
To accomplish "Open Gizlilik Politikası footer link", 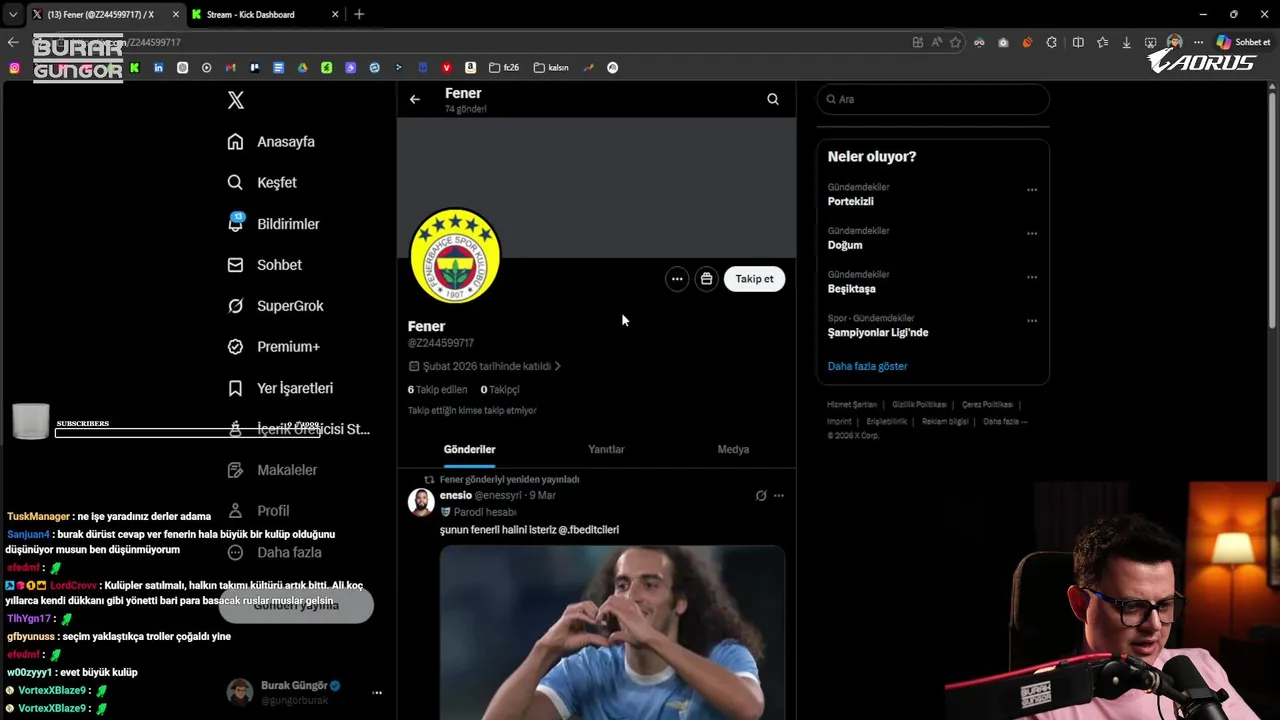I will (x=919, y=405).
